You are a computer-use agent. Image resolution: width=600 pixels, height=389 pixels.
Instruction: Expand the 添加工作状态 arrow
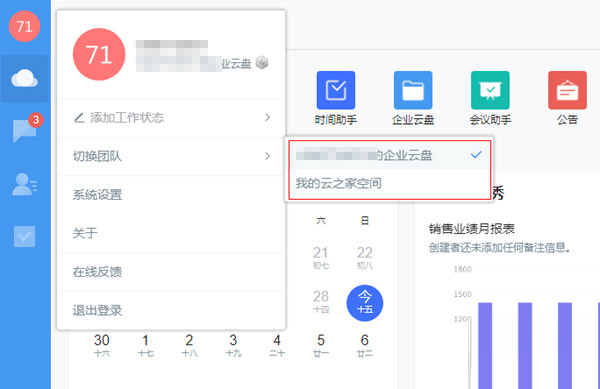267,117
